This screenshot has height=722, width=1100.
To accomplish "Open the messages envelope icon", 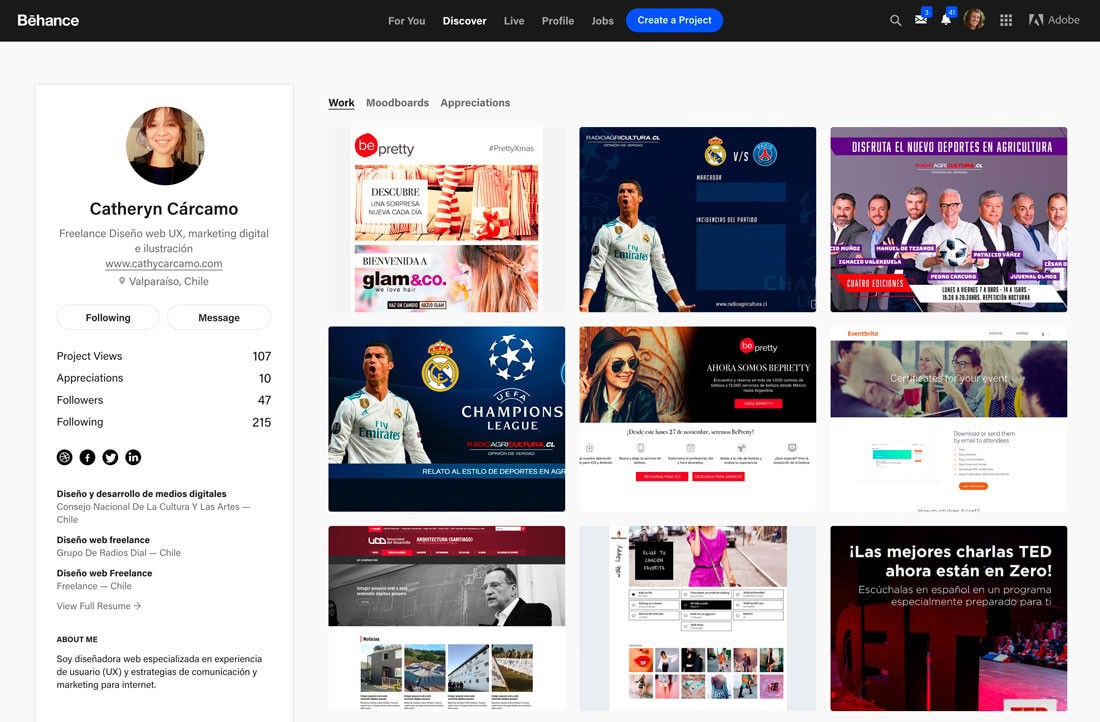I will [921, 20].
